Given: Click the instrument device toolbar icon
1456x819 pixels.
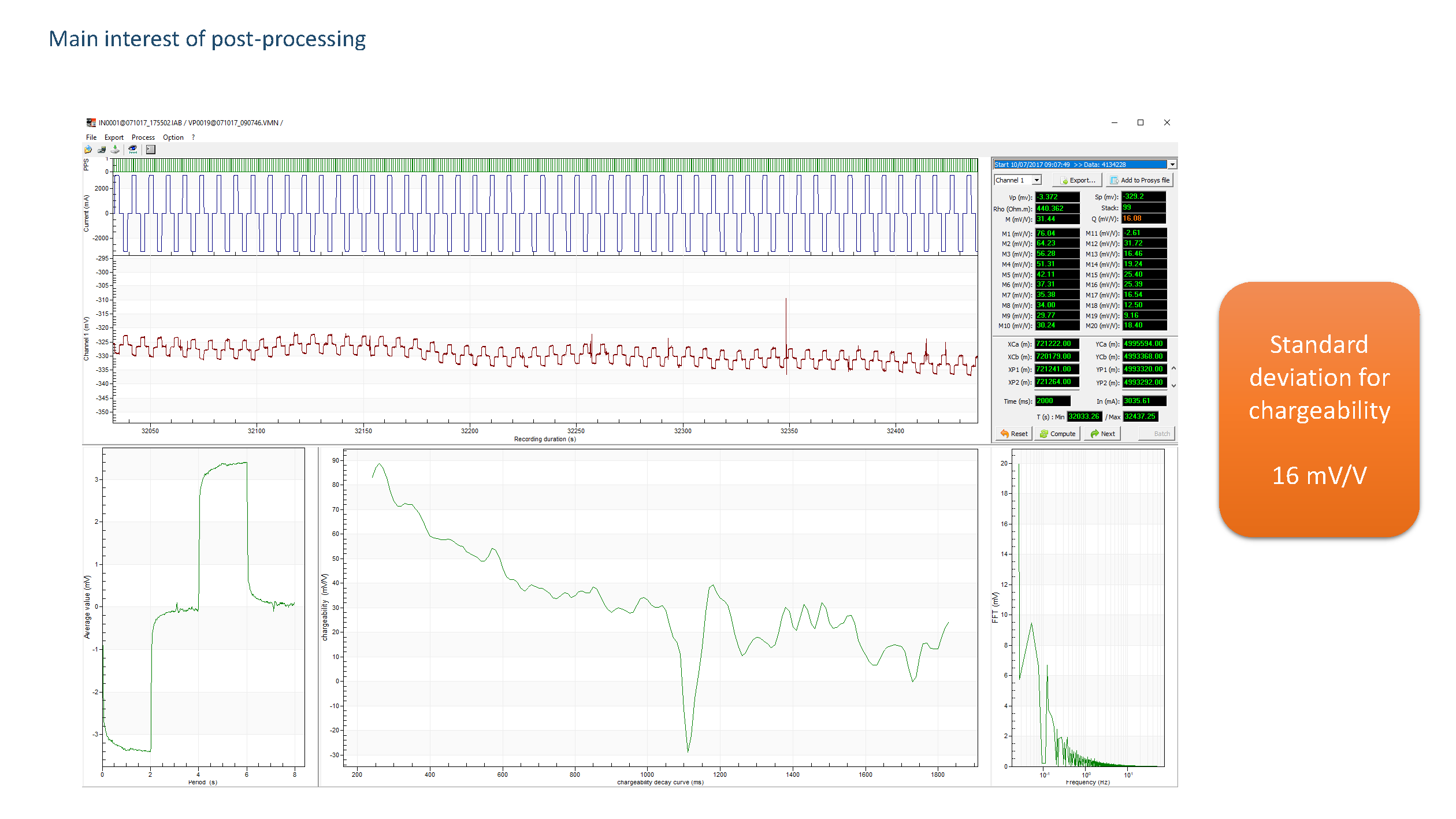Looking at the screenshot, I should [x=102, y=150].
